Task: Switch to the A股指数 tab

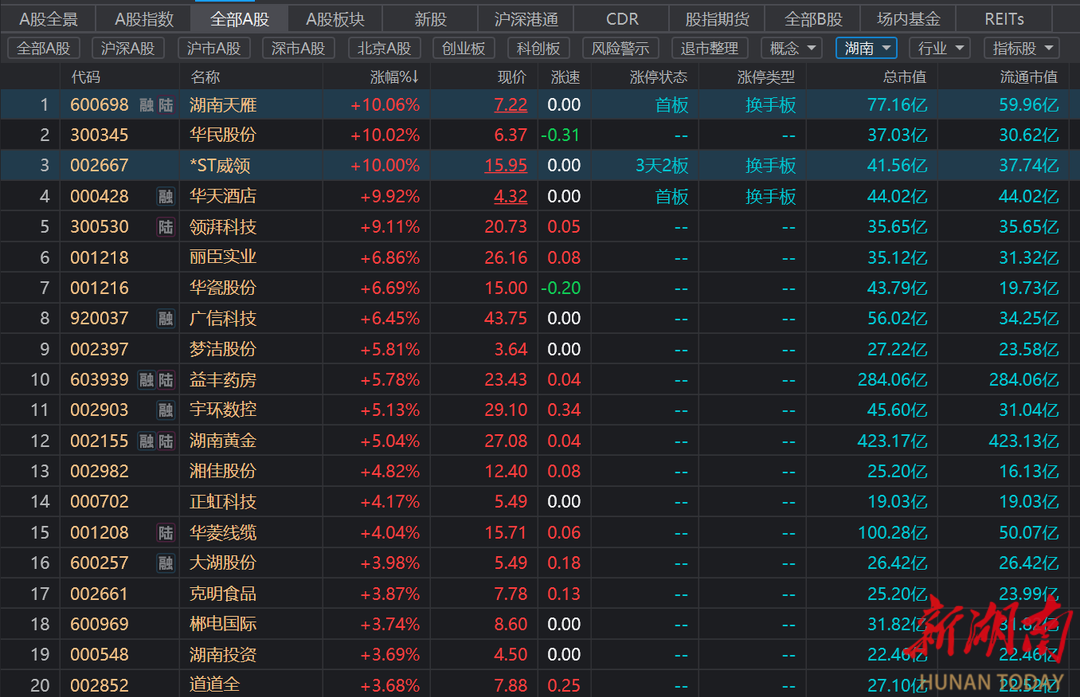Action: coord(144,19)
